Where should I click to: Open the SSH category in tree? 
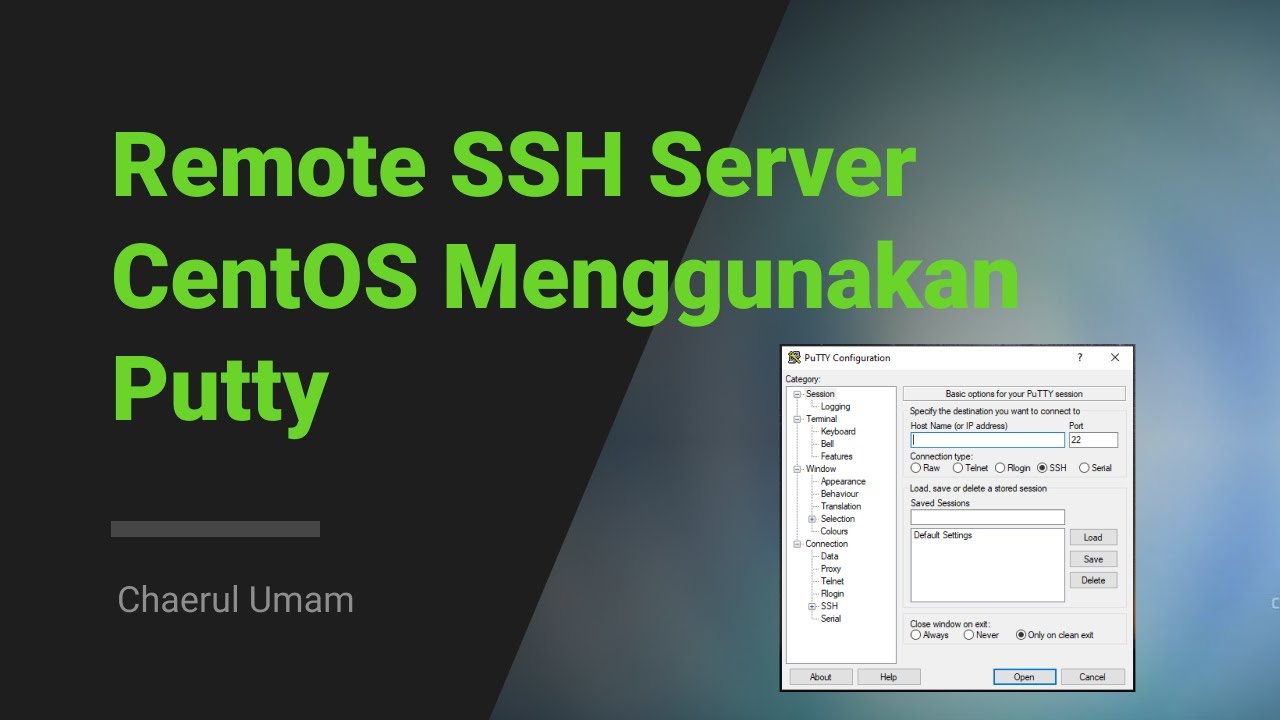(x=829, y=606)
